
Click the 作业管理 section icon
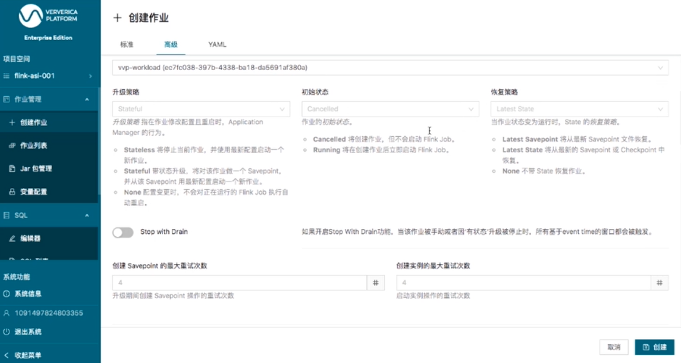[x=7, y=99]
